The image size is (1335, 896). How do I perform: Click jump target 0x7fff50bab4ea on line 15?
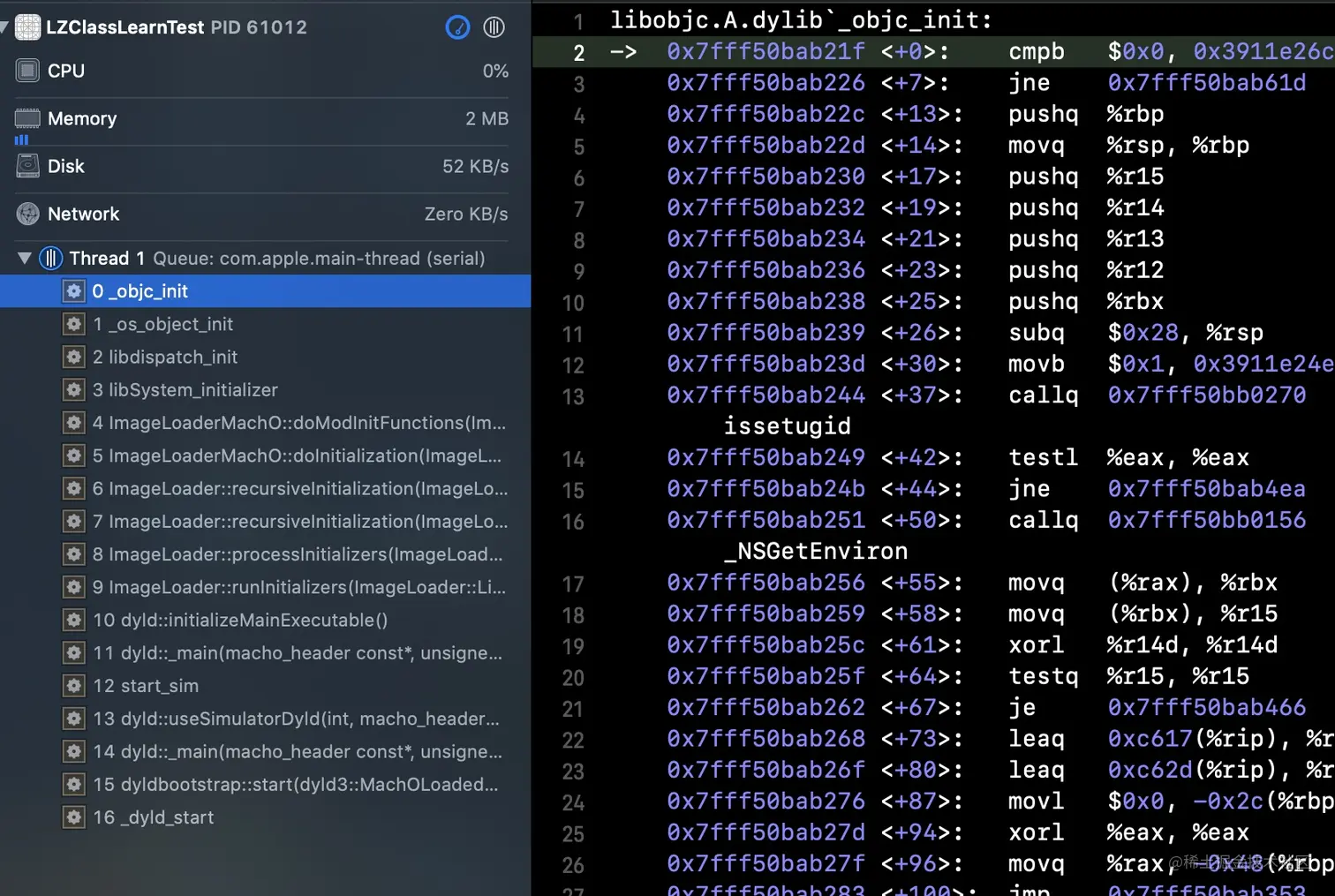[x=1206, y=489]
